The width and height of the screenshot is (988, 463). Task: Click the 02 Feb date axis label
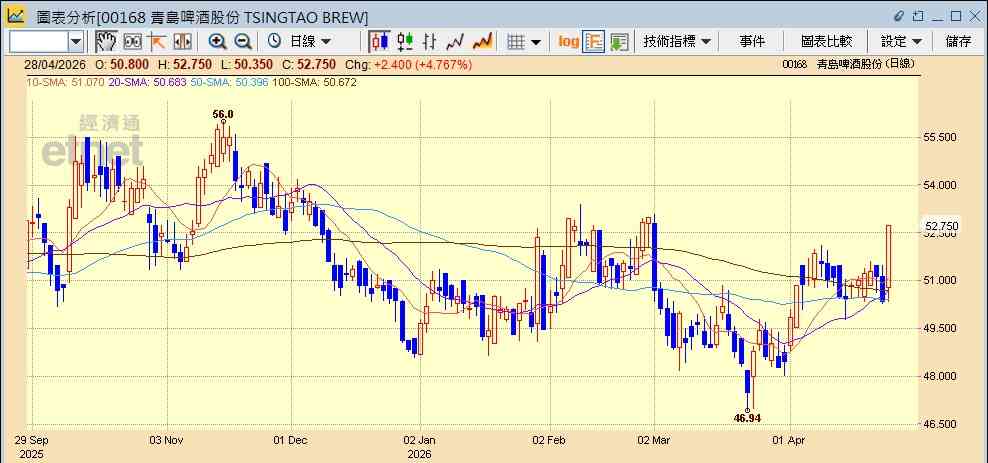pos(550,440)
